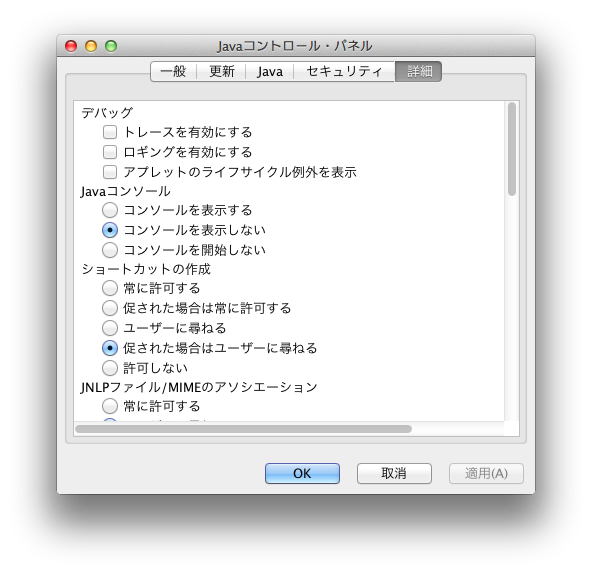Choose 許可しない for shortcut creation
The height and width of the screenshot is (573, 592).
(110, 368)
